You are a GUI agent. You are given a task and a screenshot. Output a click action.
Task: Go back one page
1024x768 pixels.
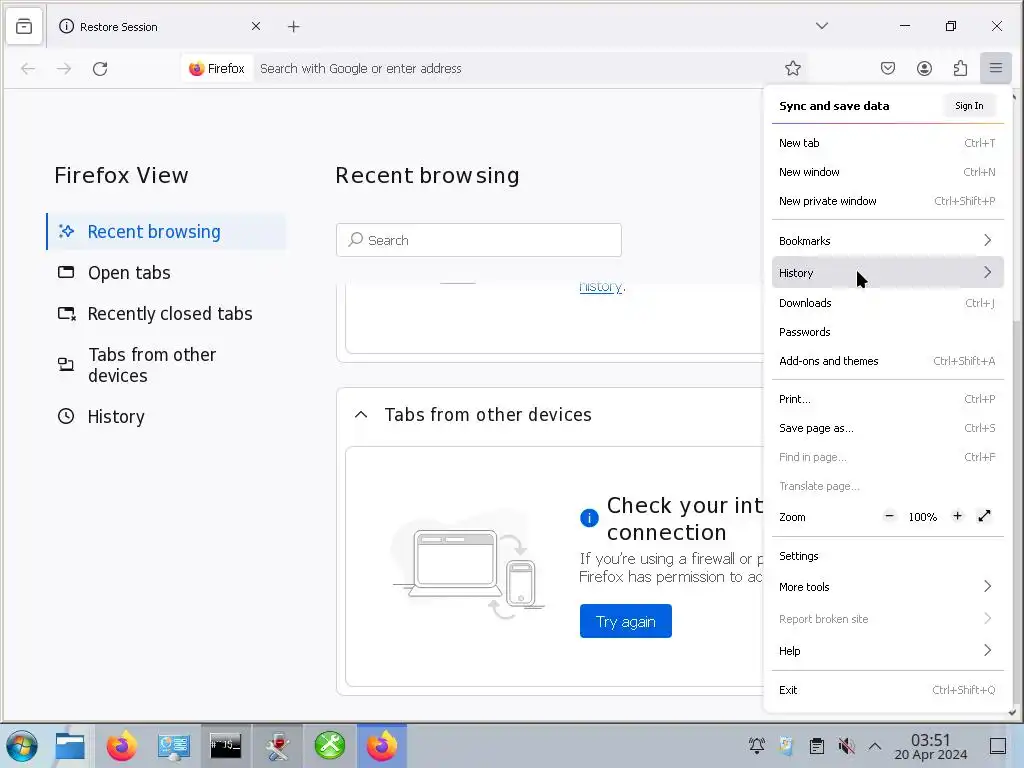tap(27, 69)
